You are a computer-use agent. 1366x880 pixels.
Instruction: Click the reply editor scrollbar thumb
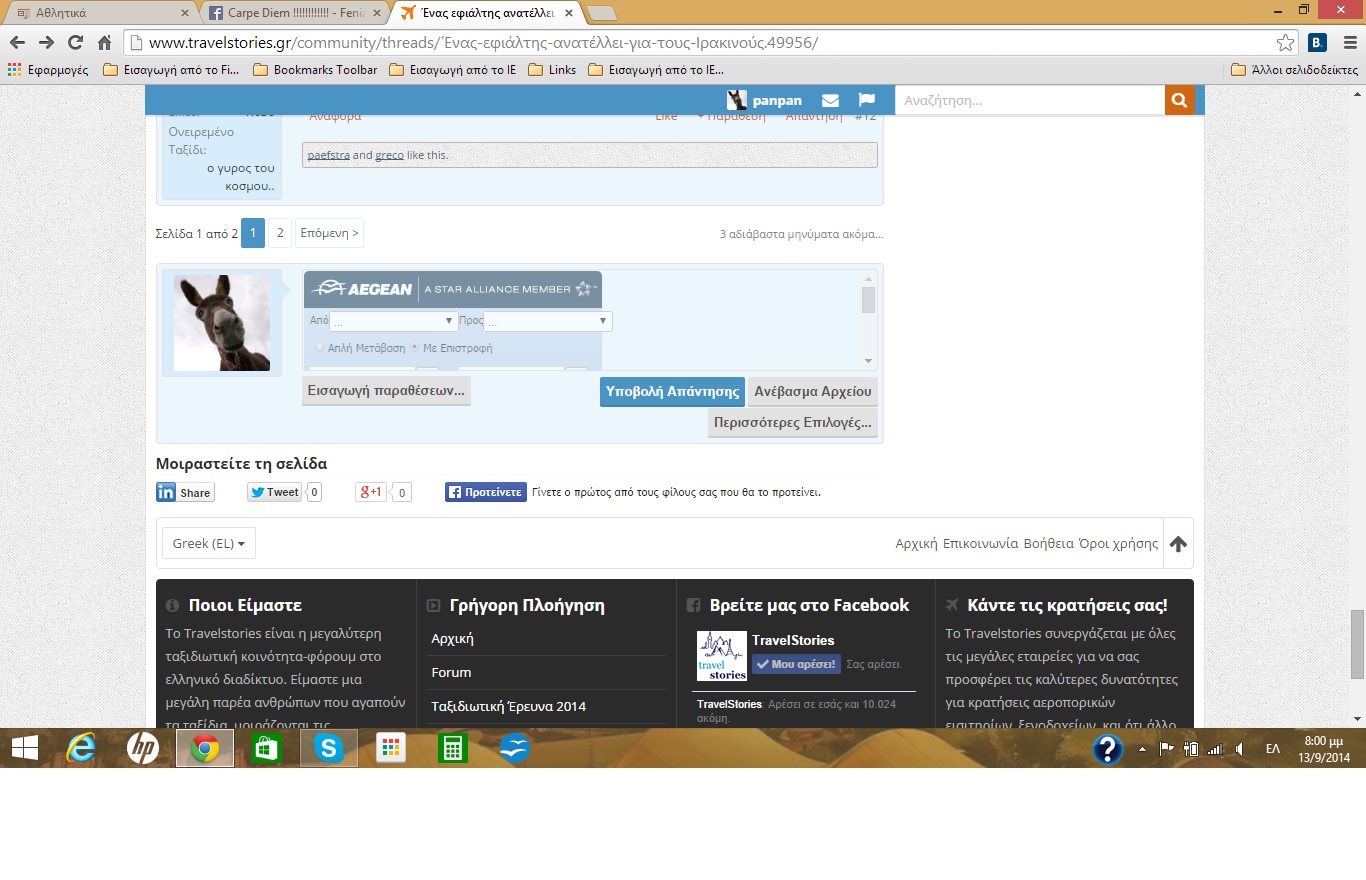pyautogui.click(x=868, y=300)
